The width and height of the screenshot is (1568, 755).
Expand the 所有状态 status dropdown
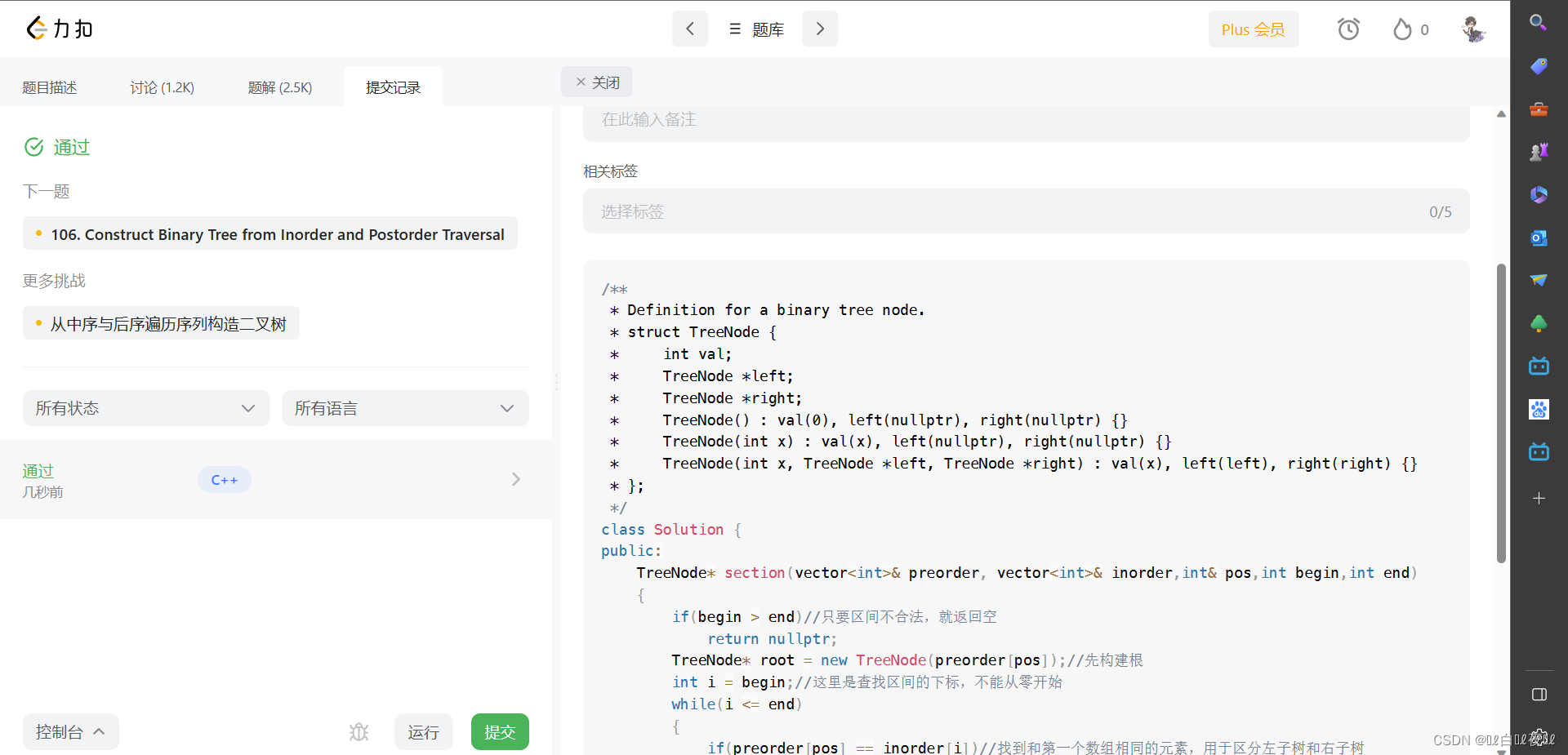[146, 408]
